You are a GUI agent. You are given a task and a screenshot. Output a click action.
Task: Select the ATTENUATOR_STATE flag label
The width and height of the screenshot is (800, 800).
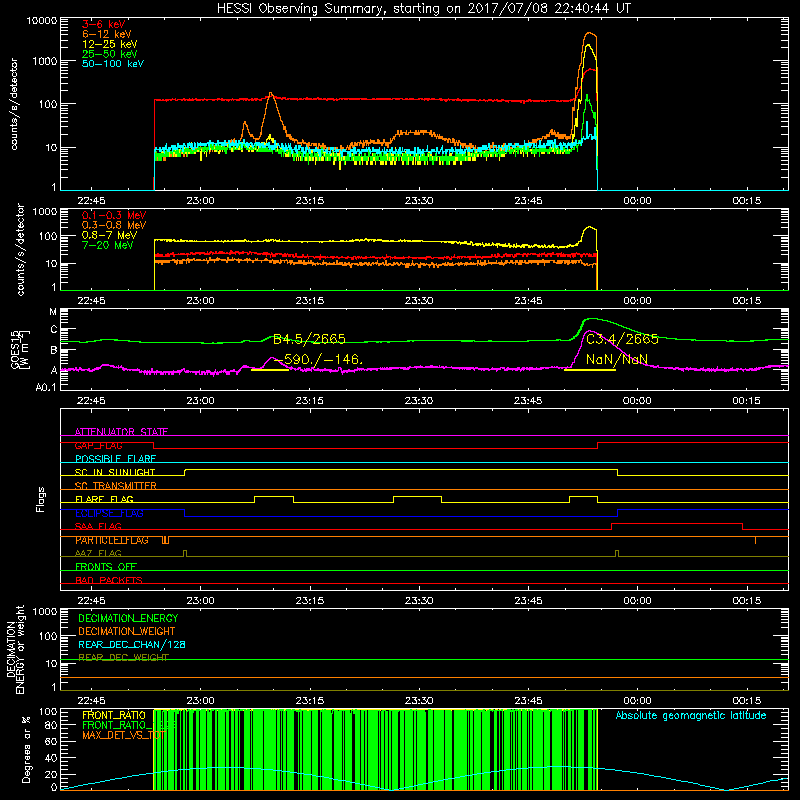click(121, 432)
